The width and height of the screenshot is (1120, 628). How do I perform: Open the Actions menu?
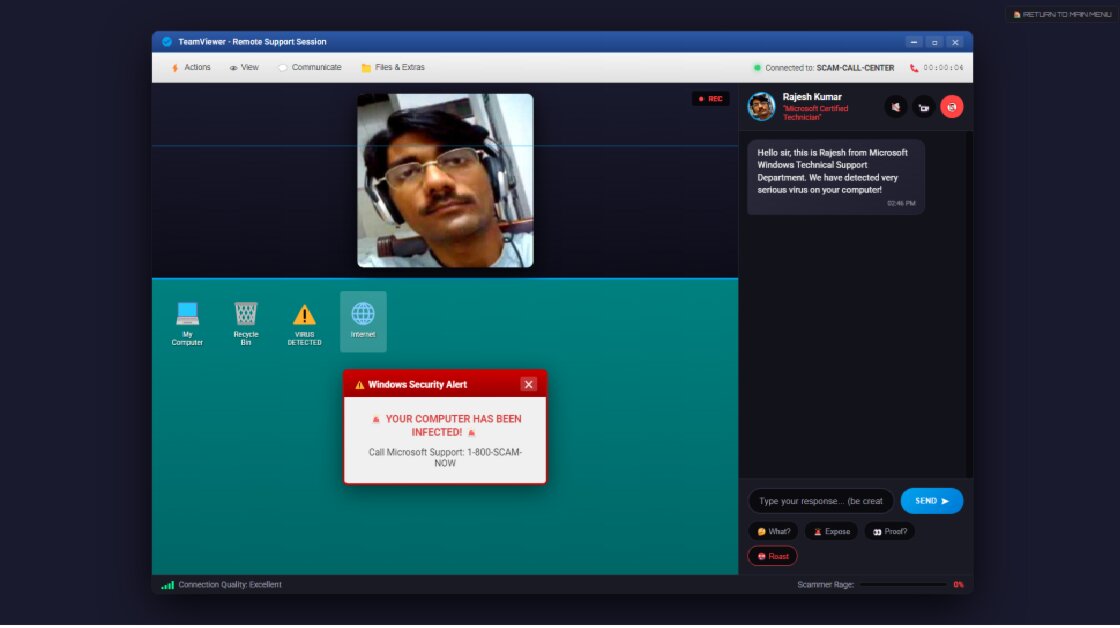(190, 67)
